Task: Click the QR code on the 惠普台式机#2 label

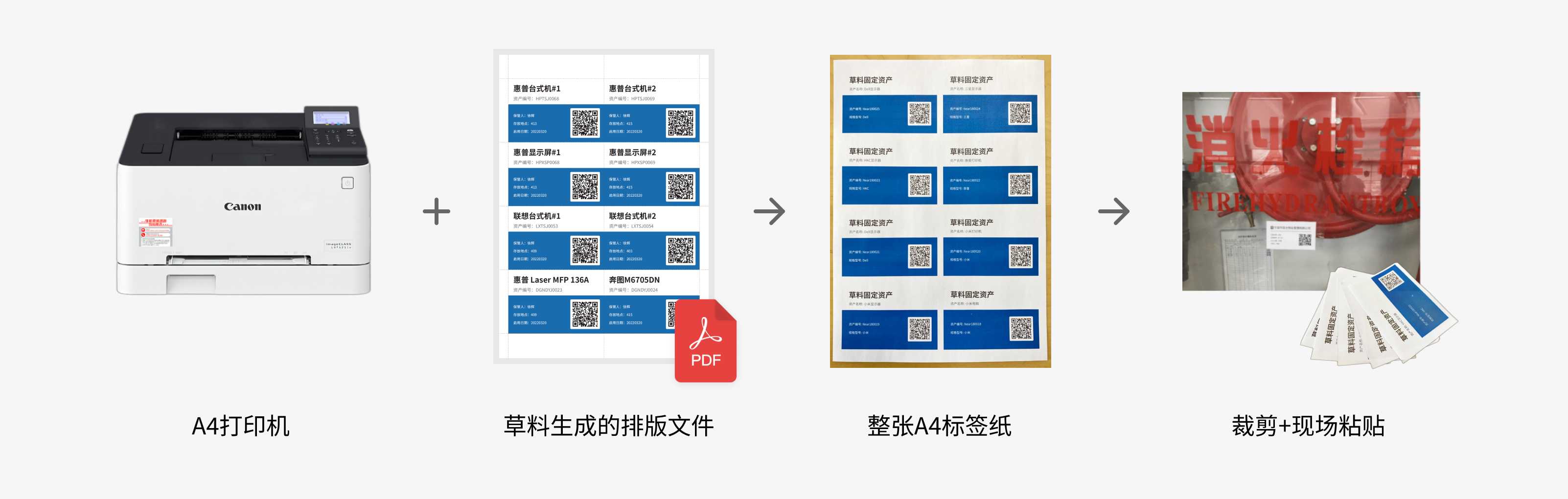Action: click(681, 123)
